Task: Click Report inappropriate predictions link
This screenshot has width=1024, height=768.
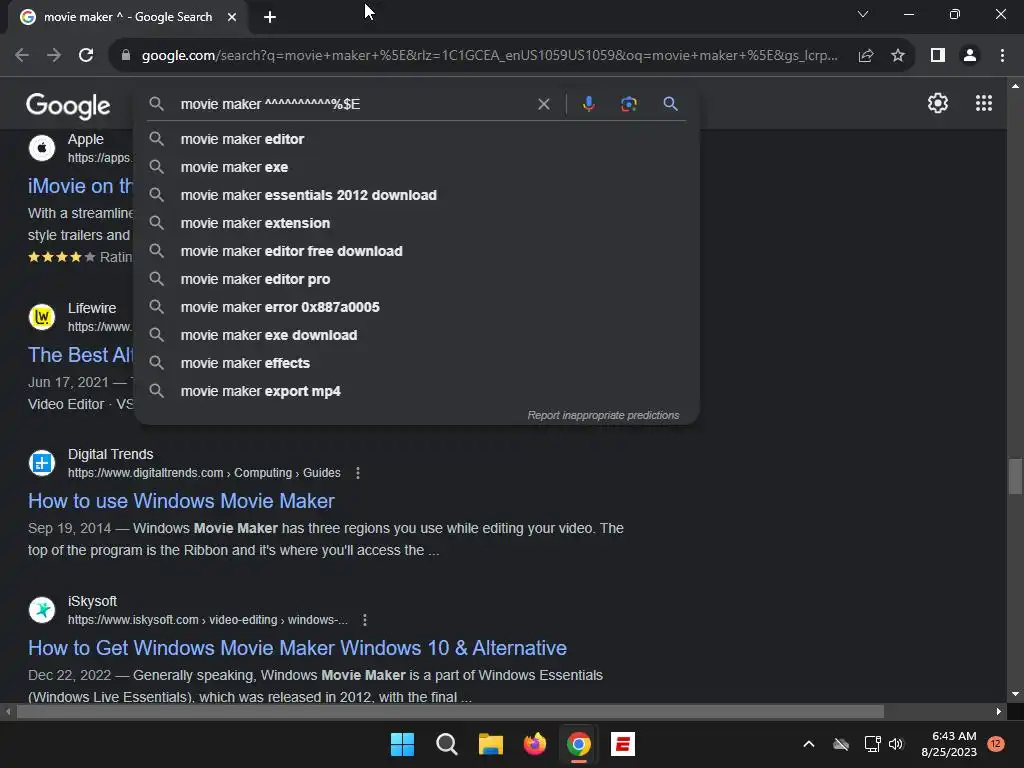Action: [x=603, y=415]
